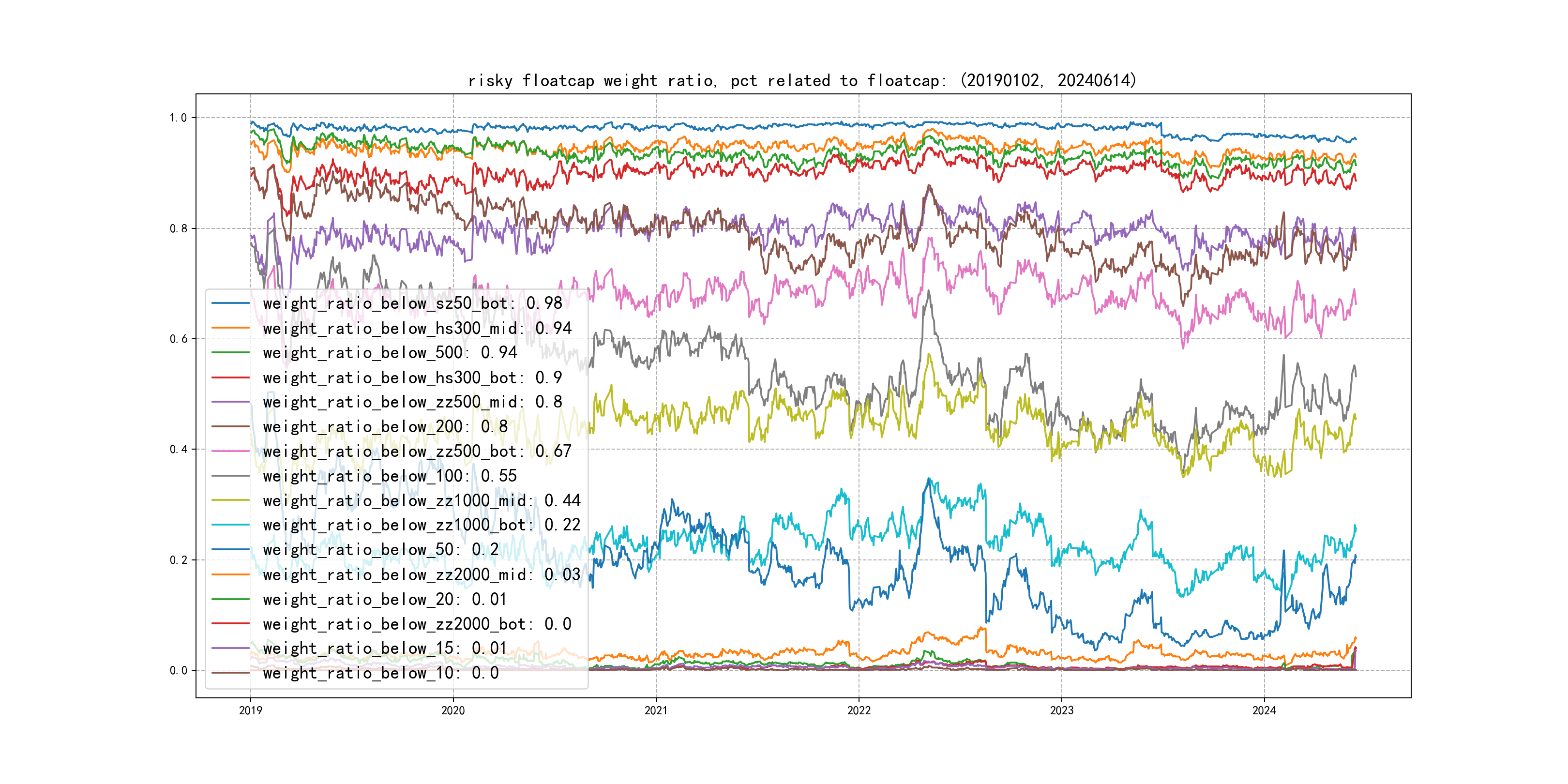Click the 1.0 y-axis tick label
1568x784 pixels.
tap(178, 118)
